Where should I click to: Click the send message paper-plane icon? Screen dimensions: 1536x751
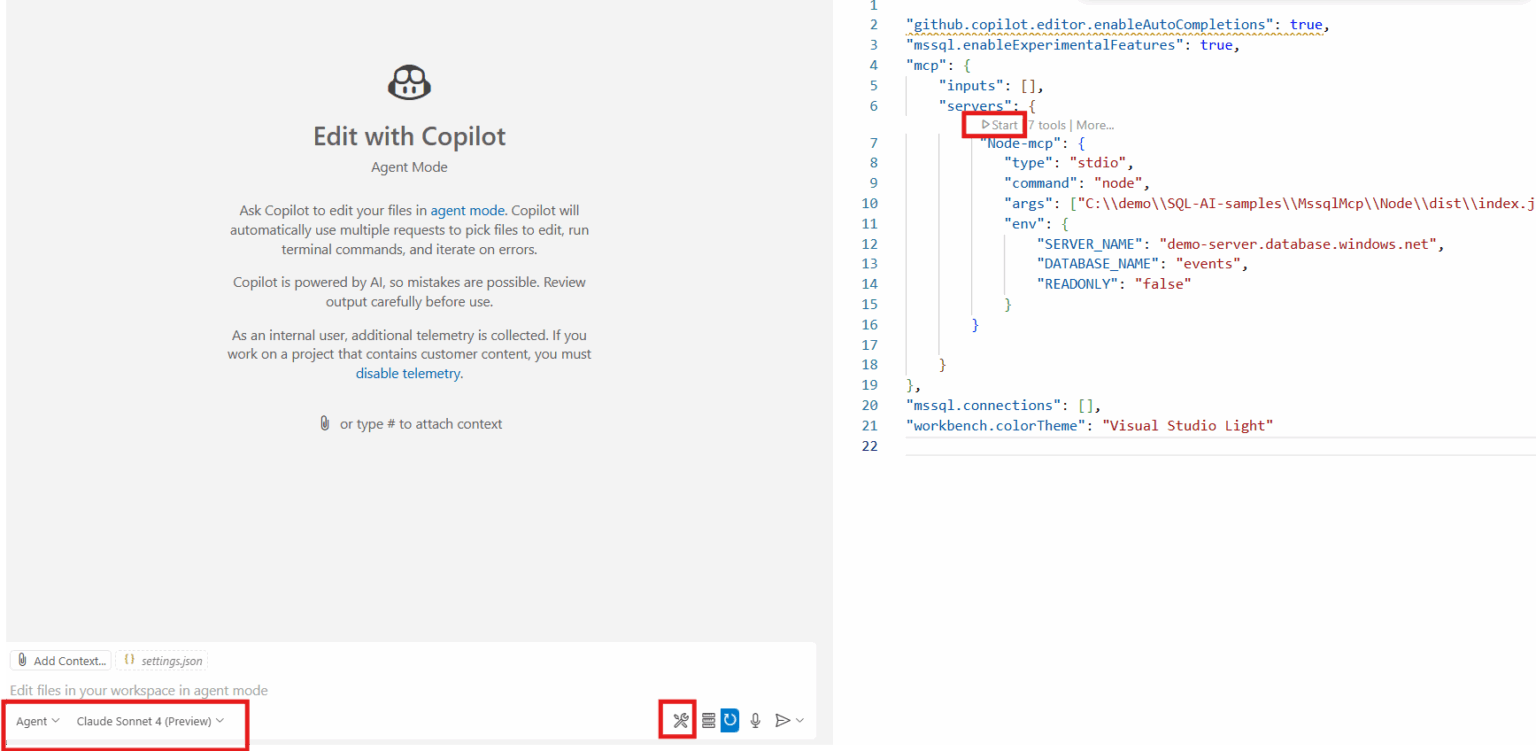[781, 720]
